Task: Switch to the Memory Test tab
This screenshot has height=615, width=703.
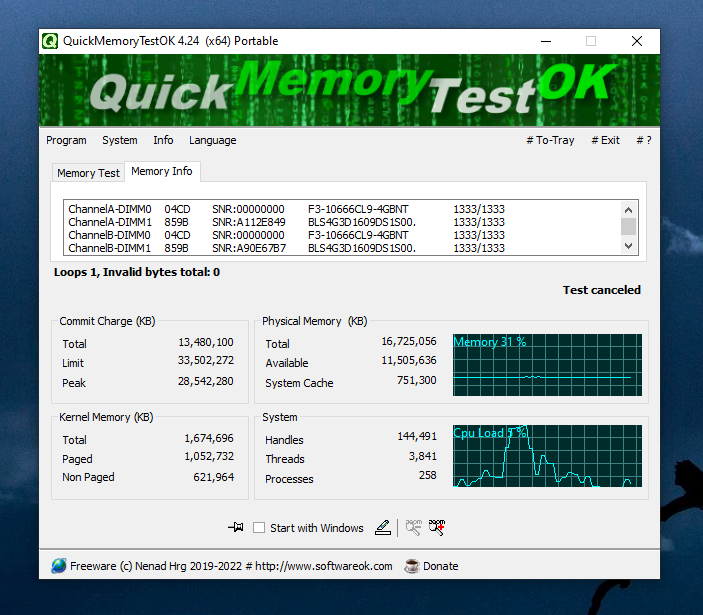Action: tap(88, 173)
